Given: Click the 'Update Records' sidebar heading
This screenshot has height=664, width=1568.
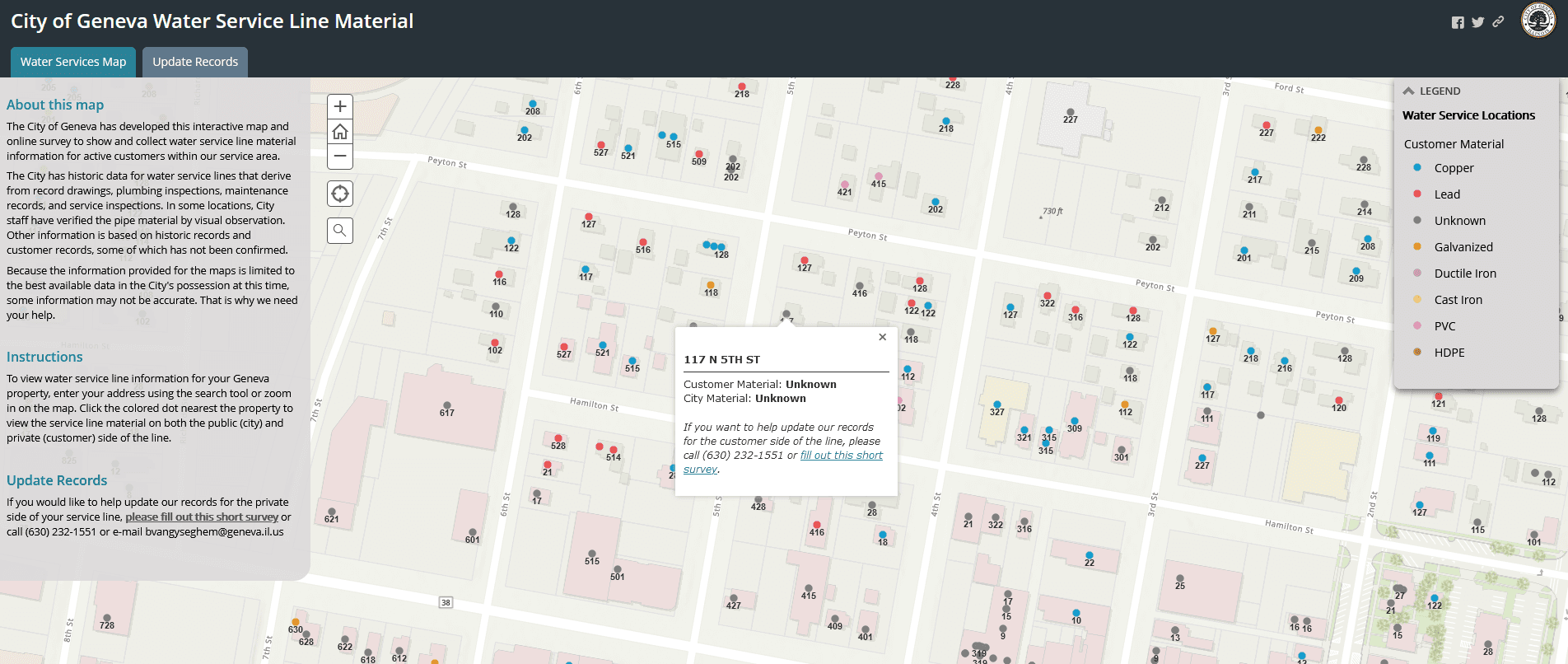Looking at the screenshot, I should click(x=57, y=480).
